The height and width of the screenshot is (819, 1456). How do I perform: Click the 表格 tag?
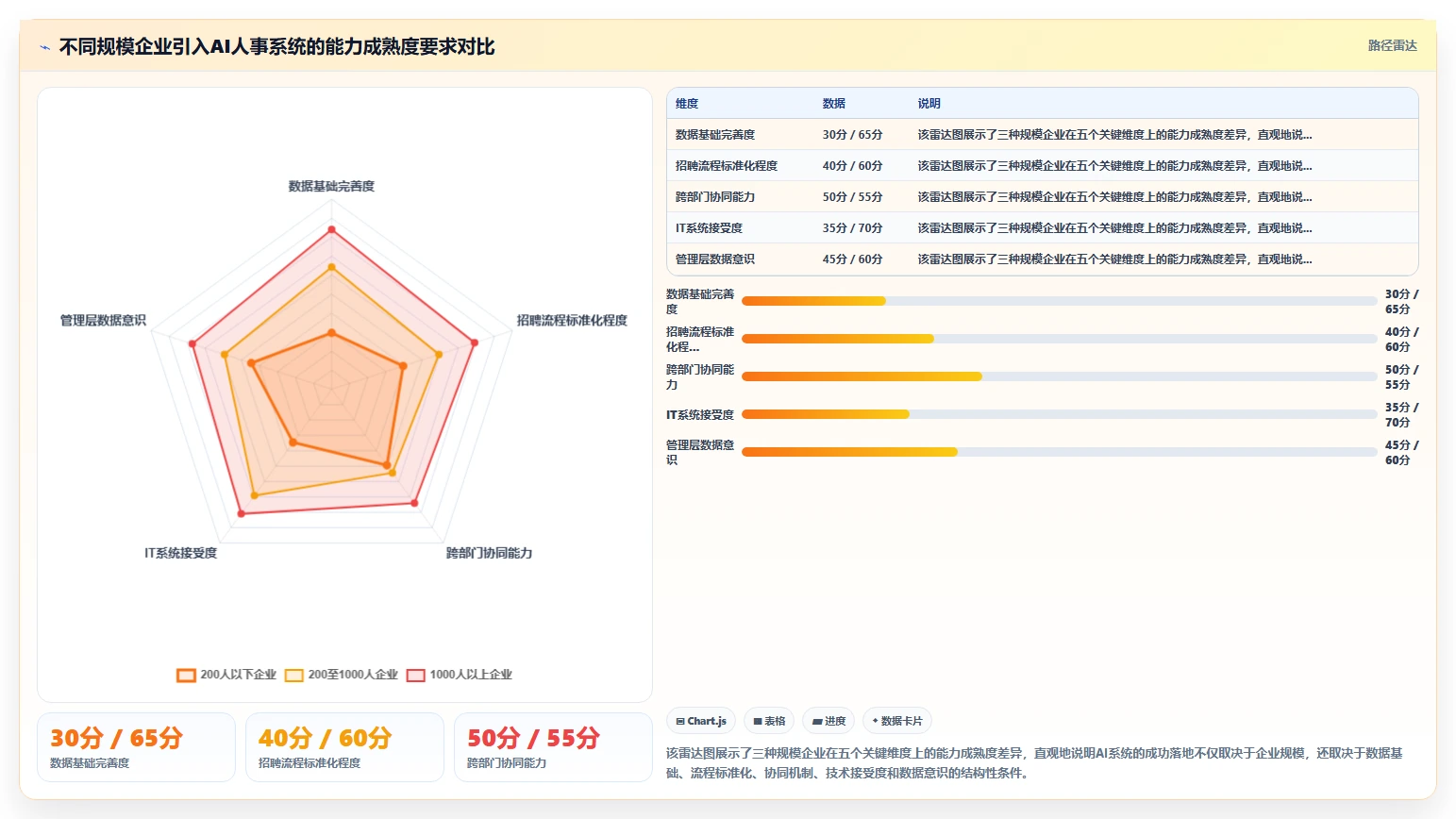(x=769, y=721)
